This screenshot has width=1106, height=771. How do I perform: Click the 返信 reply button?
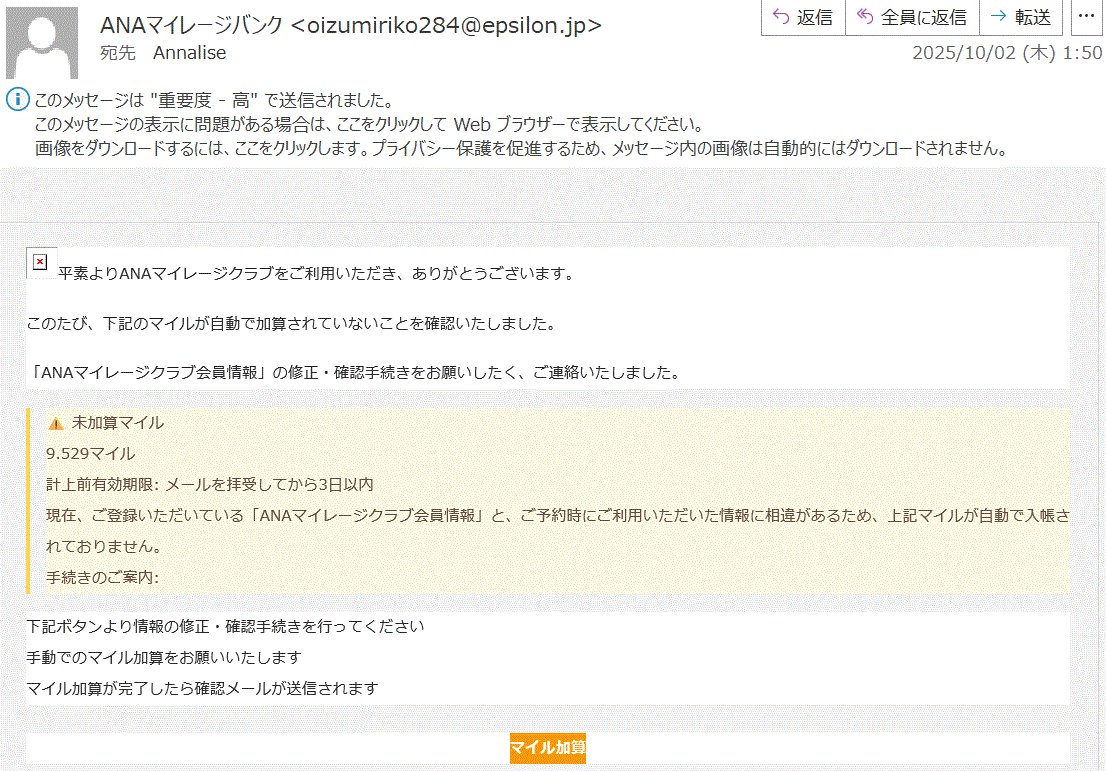pyautogui.click(x=803, y=18)
